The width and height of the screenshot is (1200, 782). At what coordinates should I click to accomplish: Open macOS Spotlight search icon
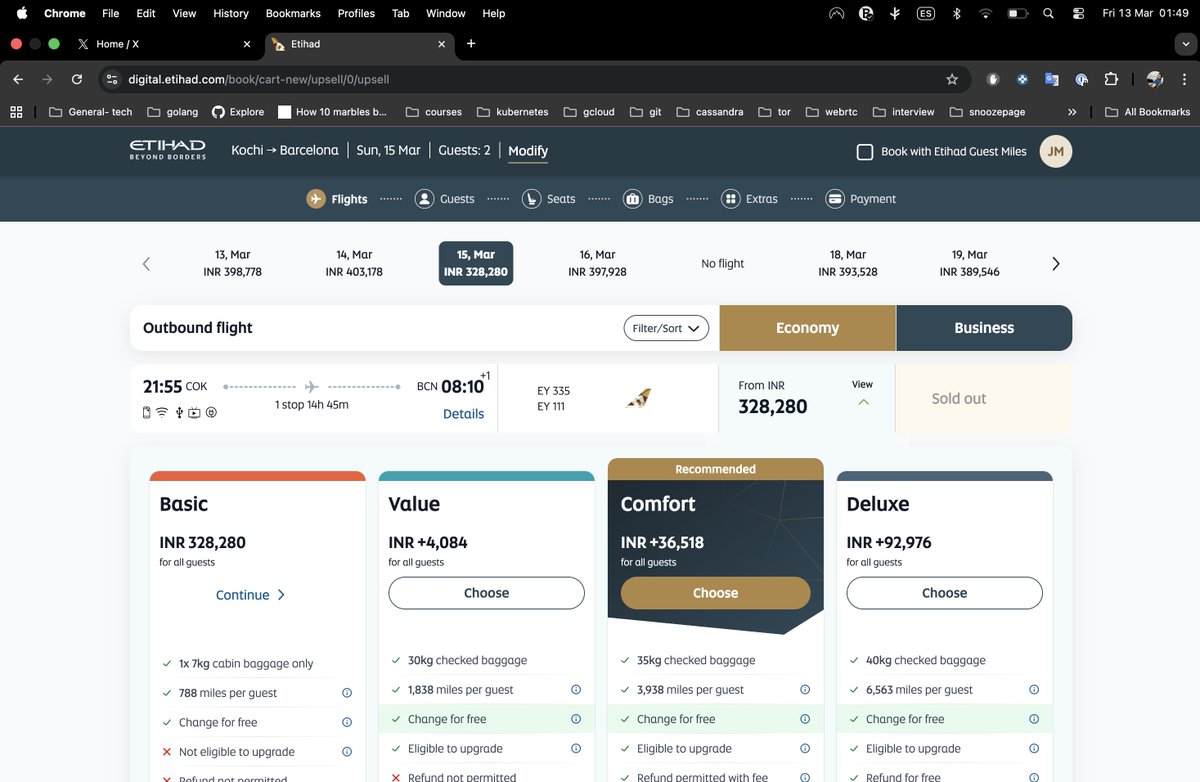1048,13
